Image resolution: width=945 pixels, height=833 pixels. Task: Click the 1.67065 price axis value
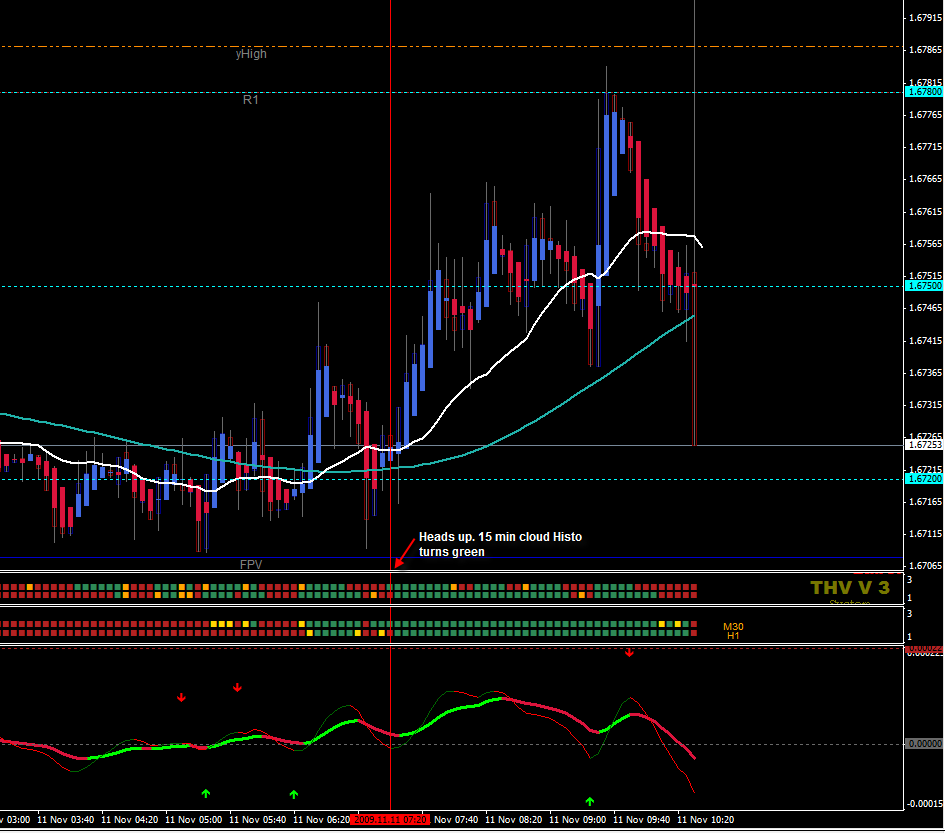[925, 566]
